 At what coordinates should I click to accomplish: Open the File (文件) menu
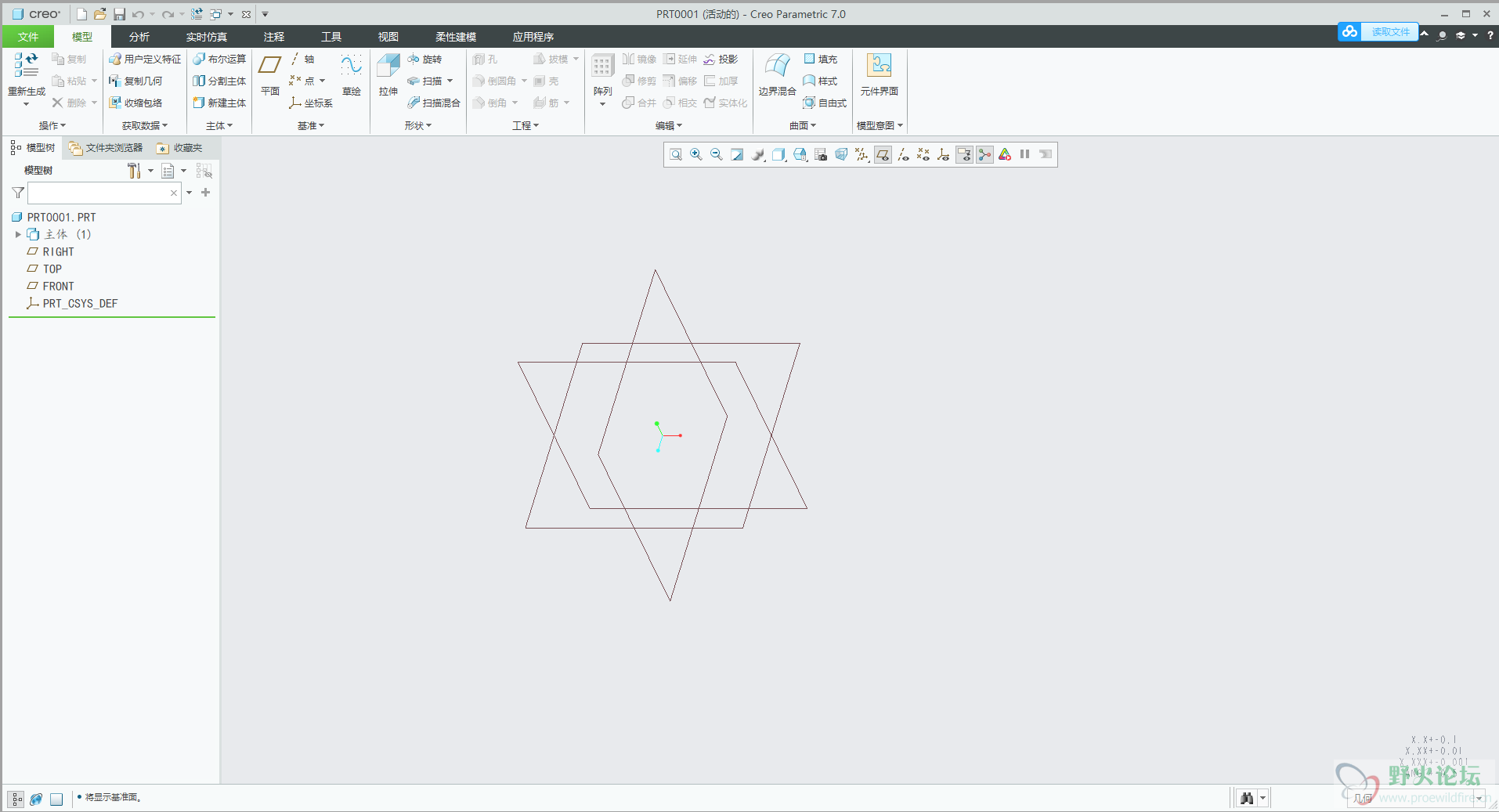click(x=28, y=37)
